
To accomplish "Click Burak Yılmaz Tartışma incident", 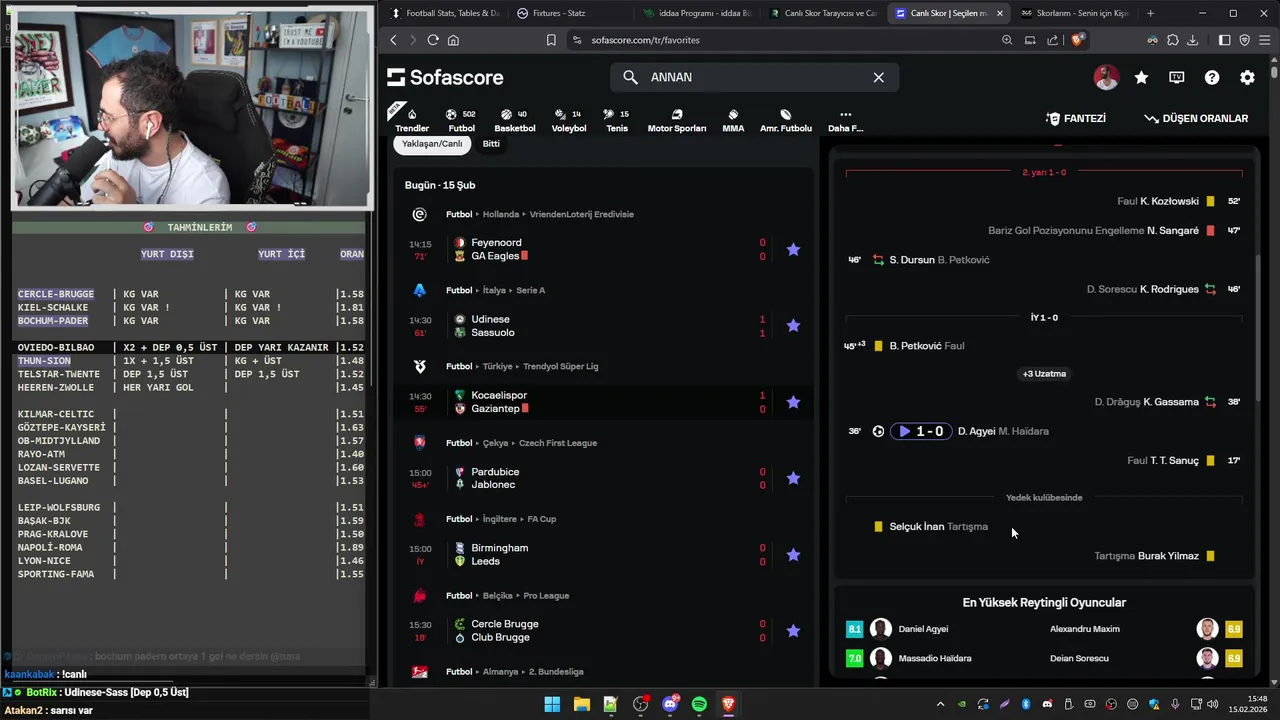I will (x=1155, y=555).
